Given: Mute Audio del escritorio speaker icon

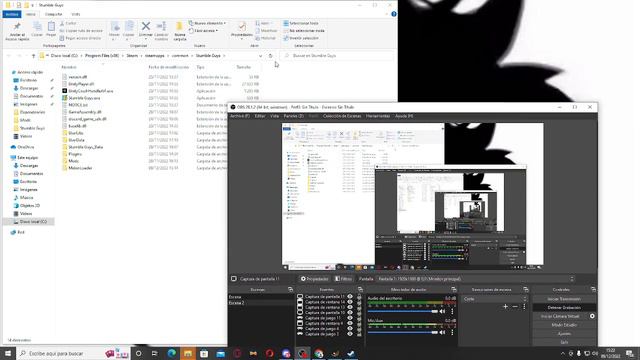Looking at the screenshot, I should pos(442,311).
